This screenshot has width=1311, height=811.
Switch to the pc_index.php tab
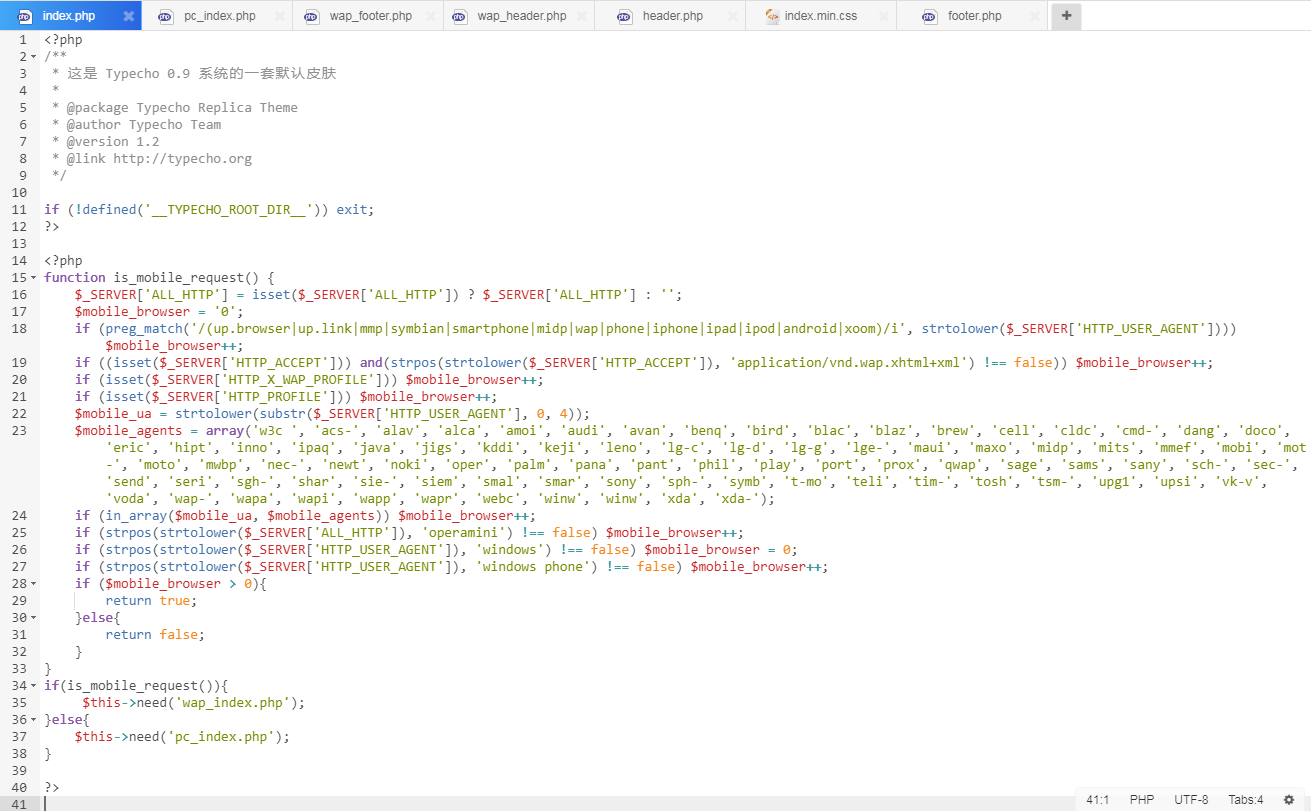tap(217, 16)
